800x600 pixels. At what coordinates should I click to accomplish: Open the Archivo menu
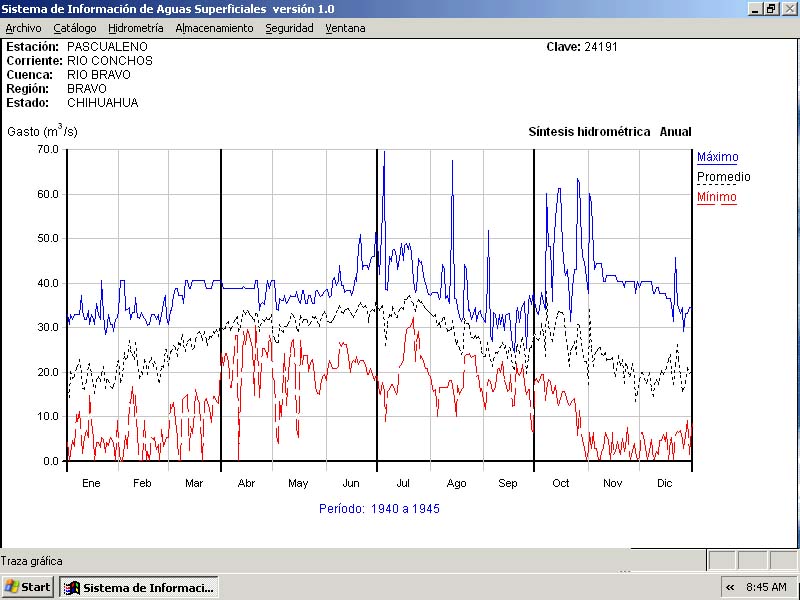point(23,28)
